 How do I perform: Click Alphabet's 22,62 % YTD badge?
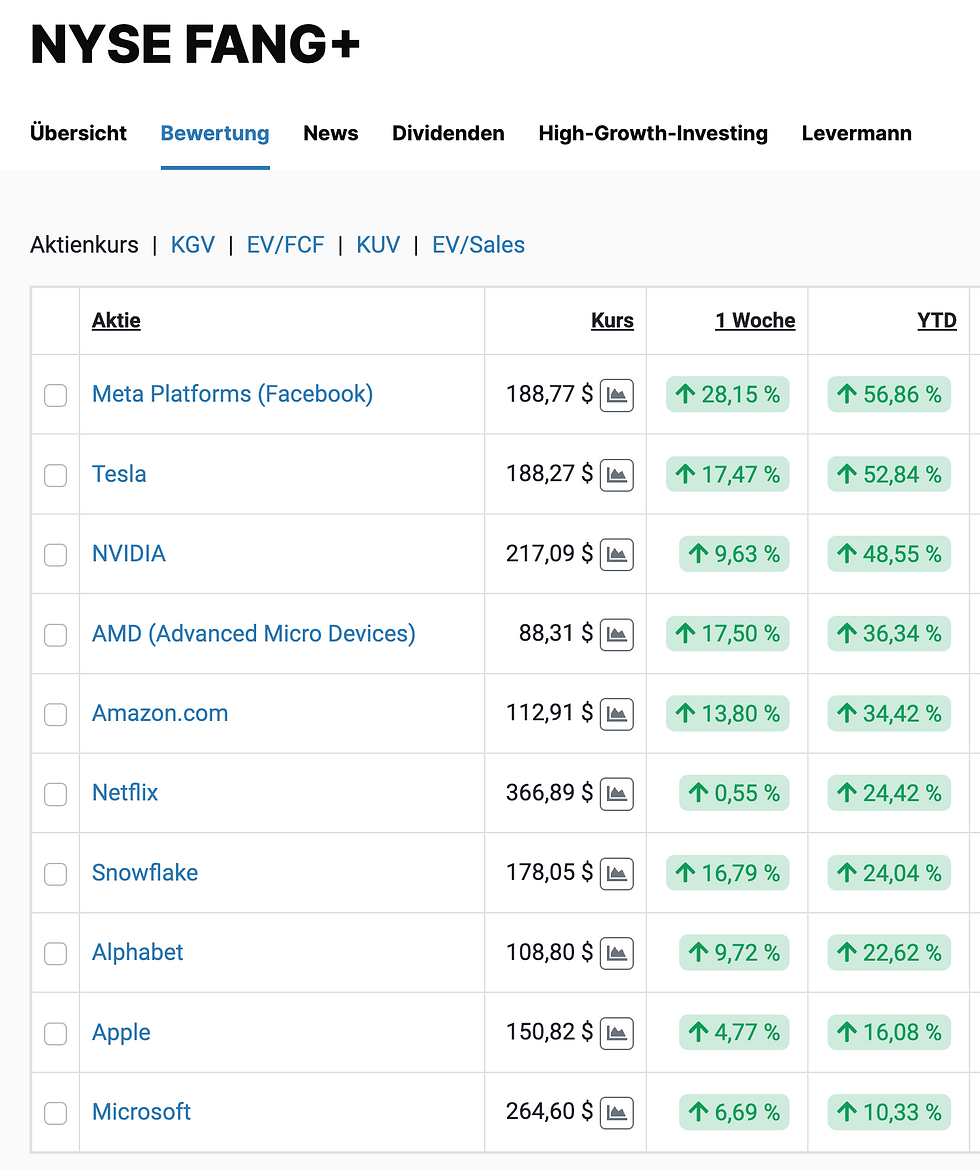(889, 952)
